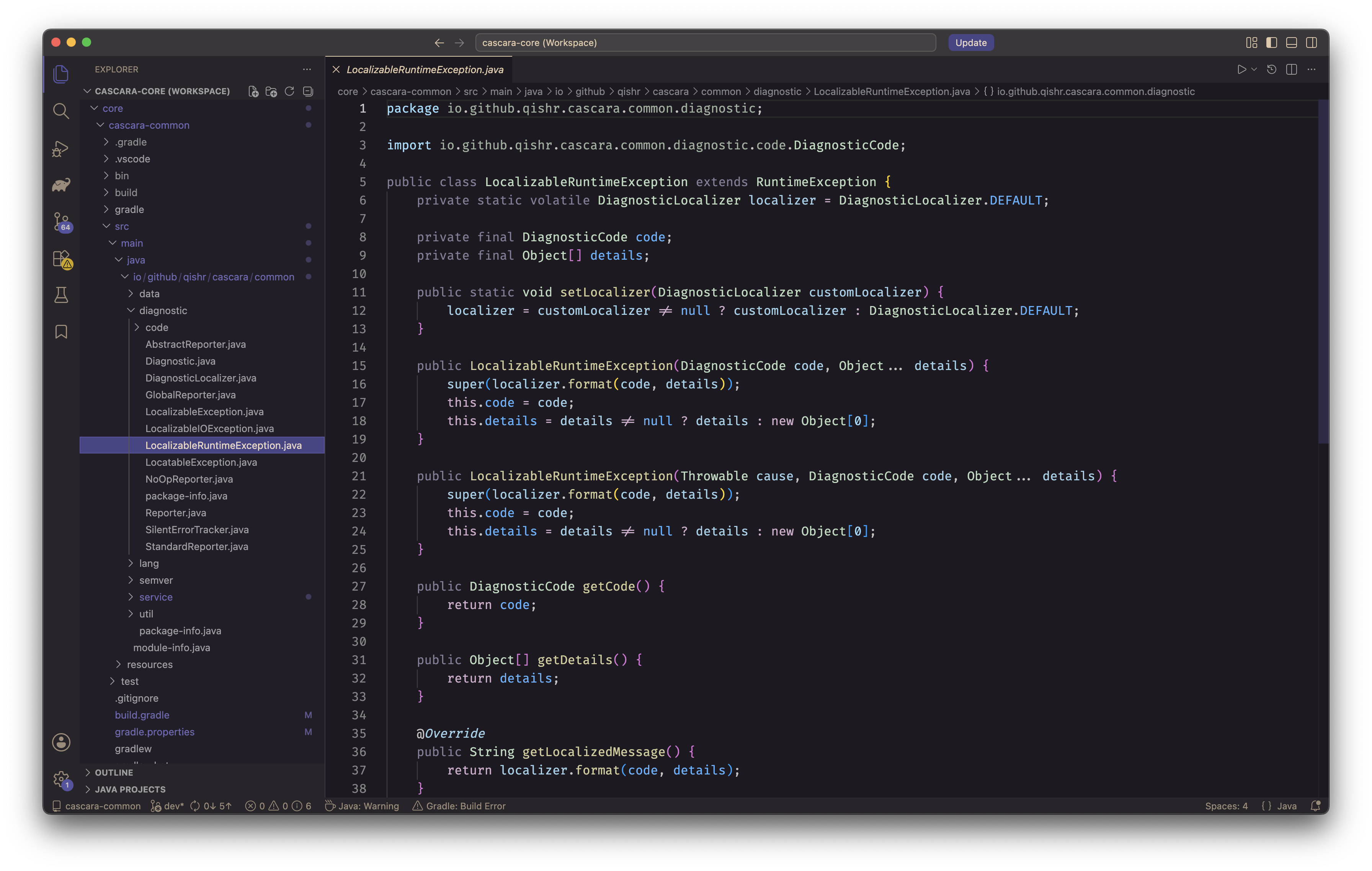Viewport: 1372px width, 871px height.
Task: Toggle bottom panel visibility
Action: pos(1291,43)
